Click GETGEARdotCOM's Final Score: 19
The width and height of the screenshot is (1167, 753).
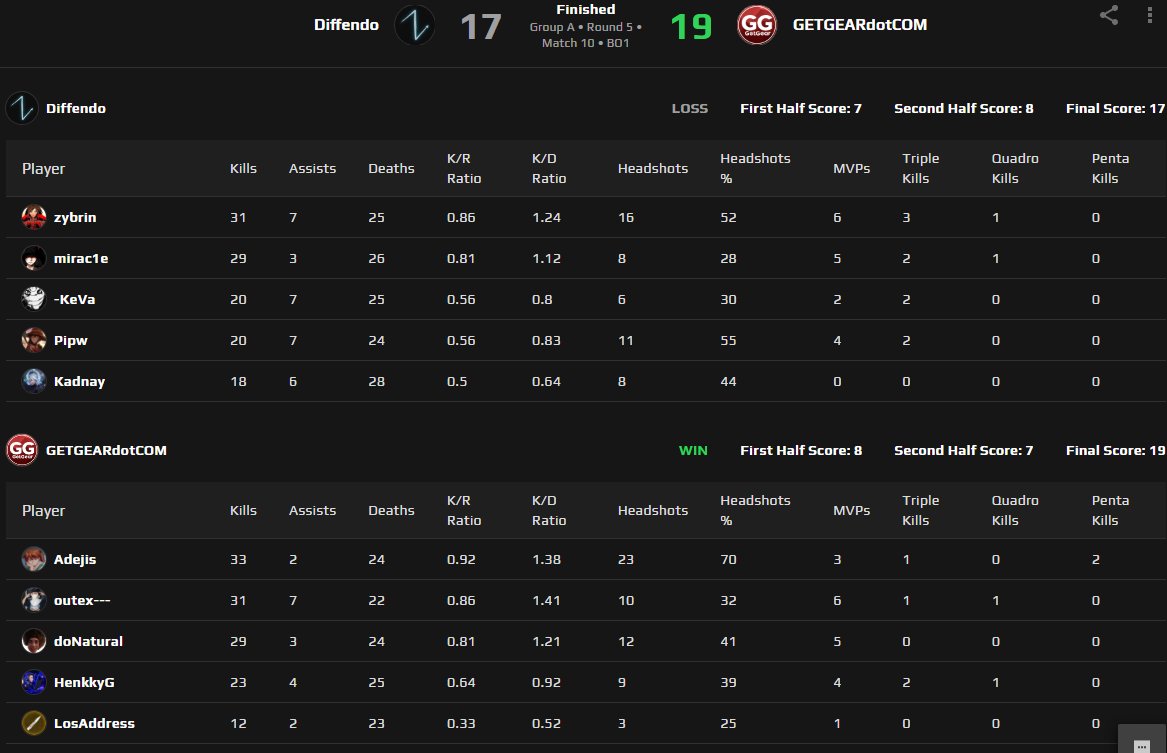tap(1115, 450)
